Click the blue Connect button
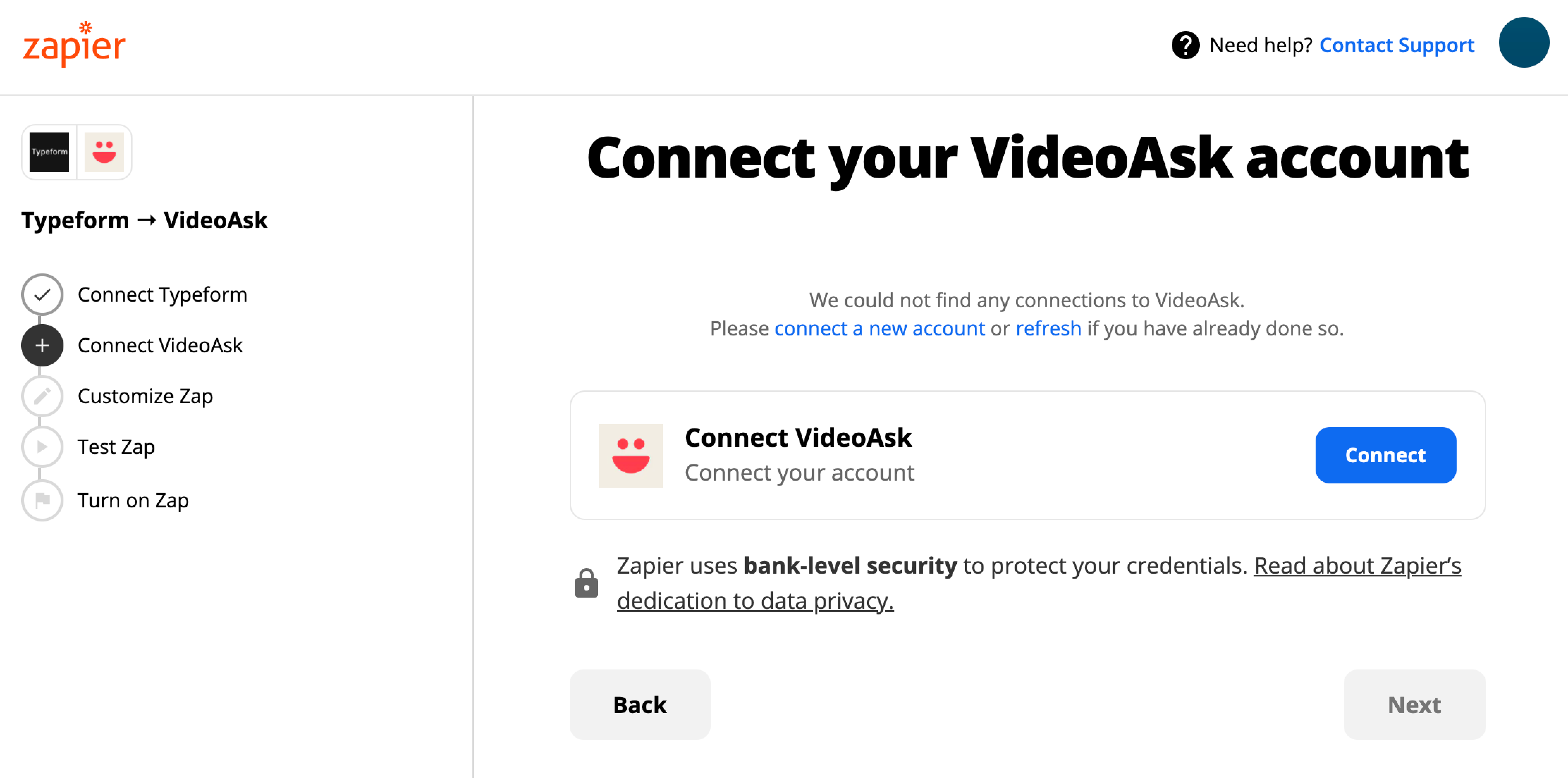 1385,455
